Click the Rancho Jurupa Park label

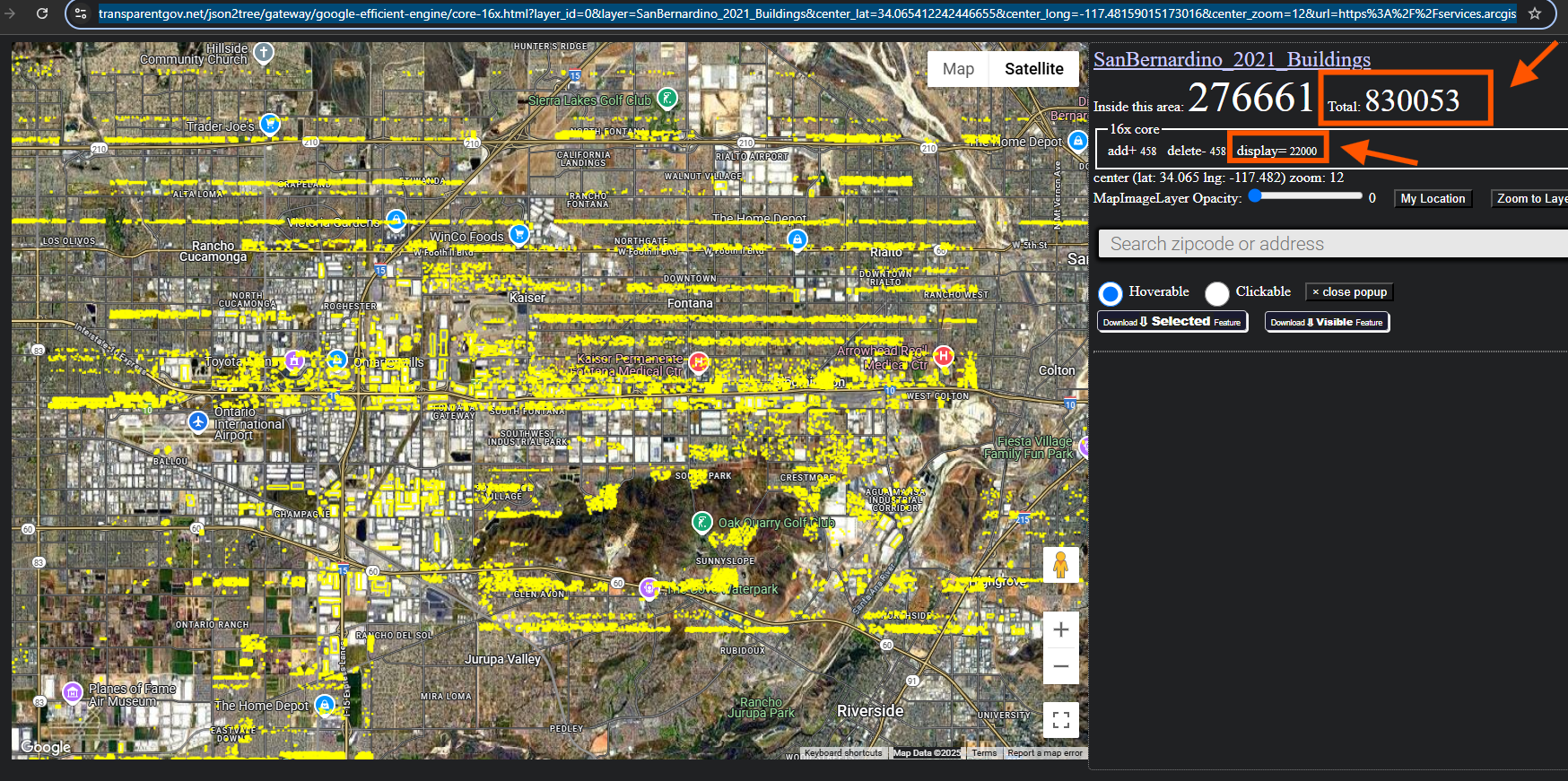pos(761,707)
